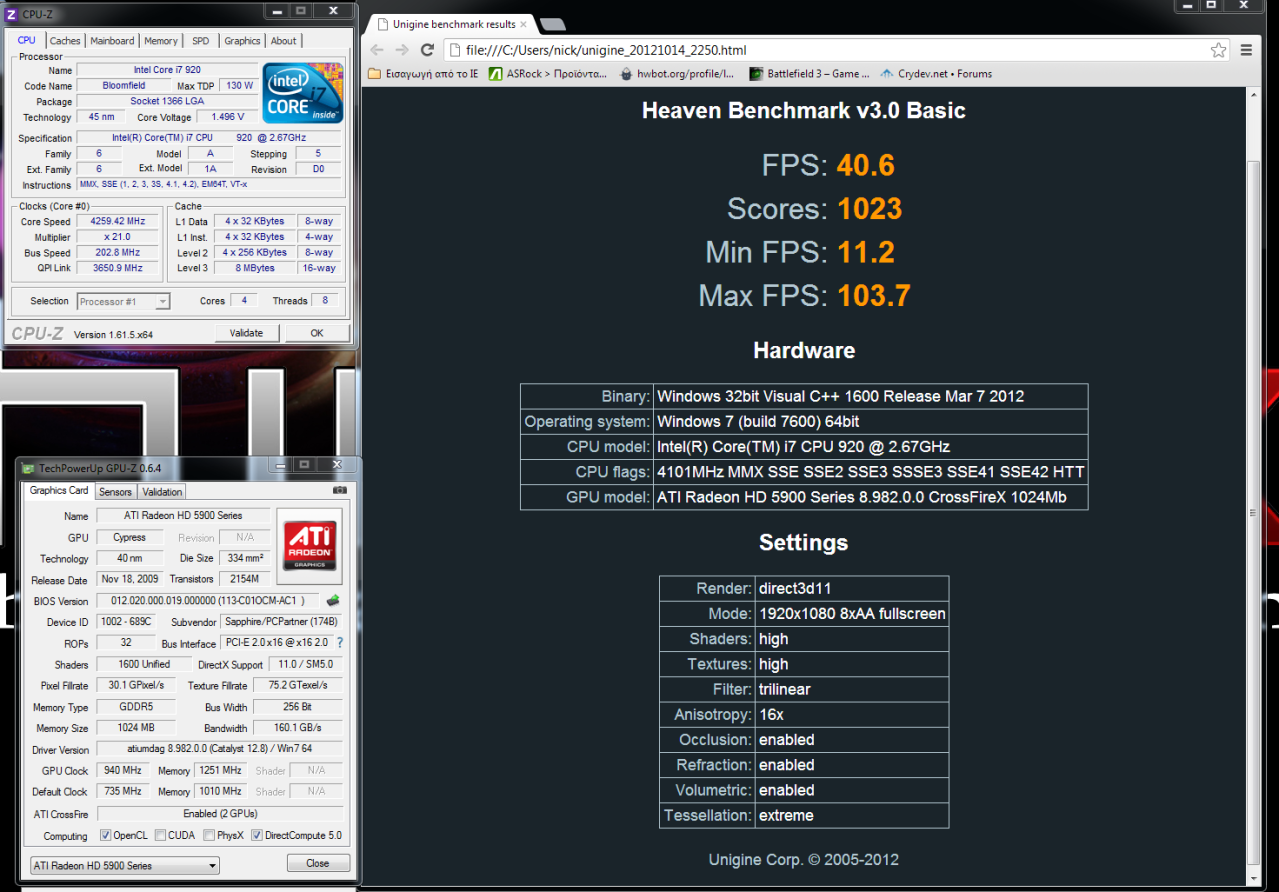This screenshot has width=1279, height=892.
Task: Open the Εισαγωγή από το IE bookmark folder
Action: pyautogui.click(x=425, y=73)
